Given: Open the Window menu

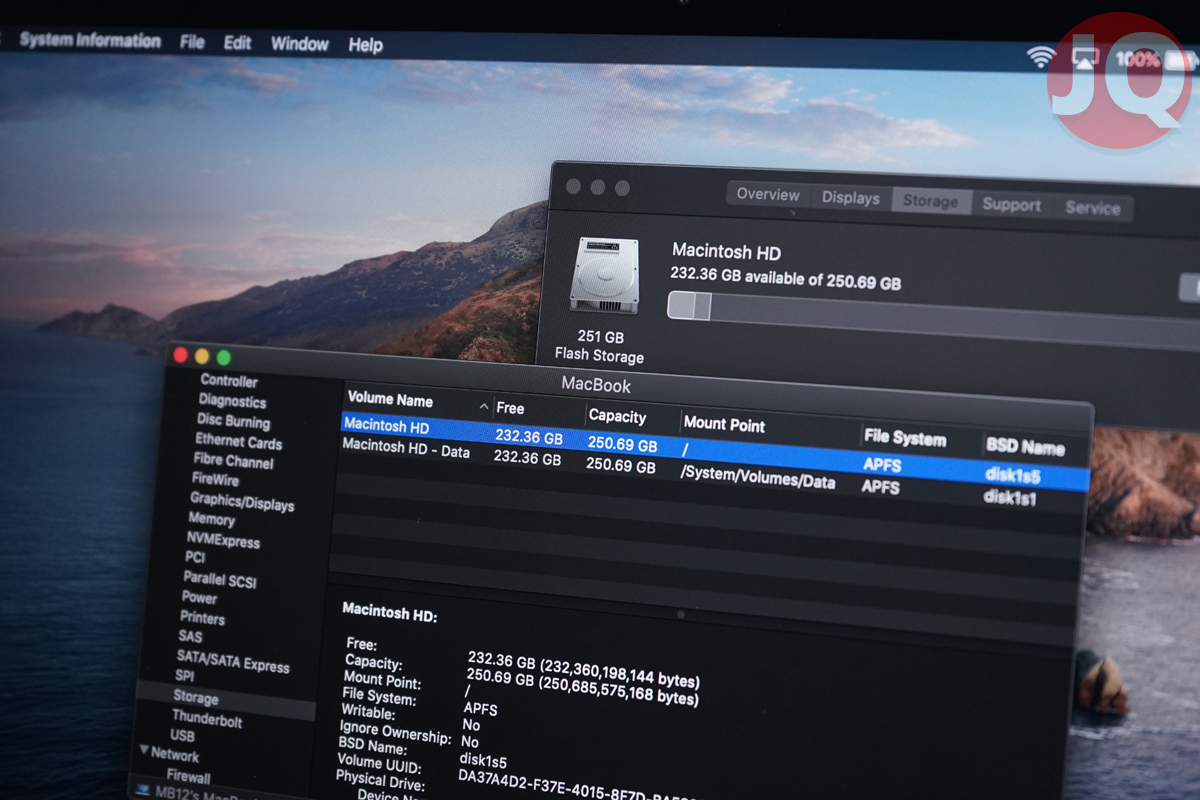Looking at the screenshot, I should [300, 44].
